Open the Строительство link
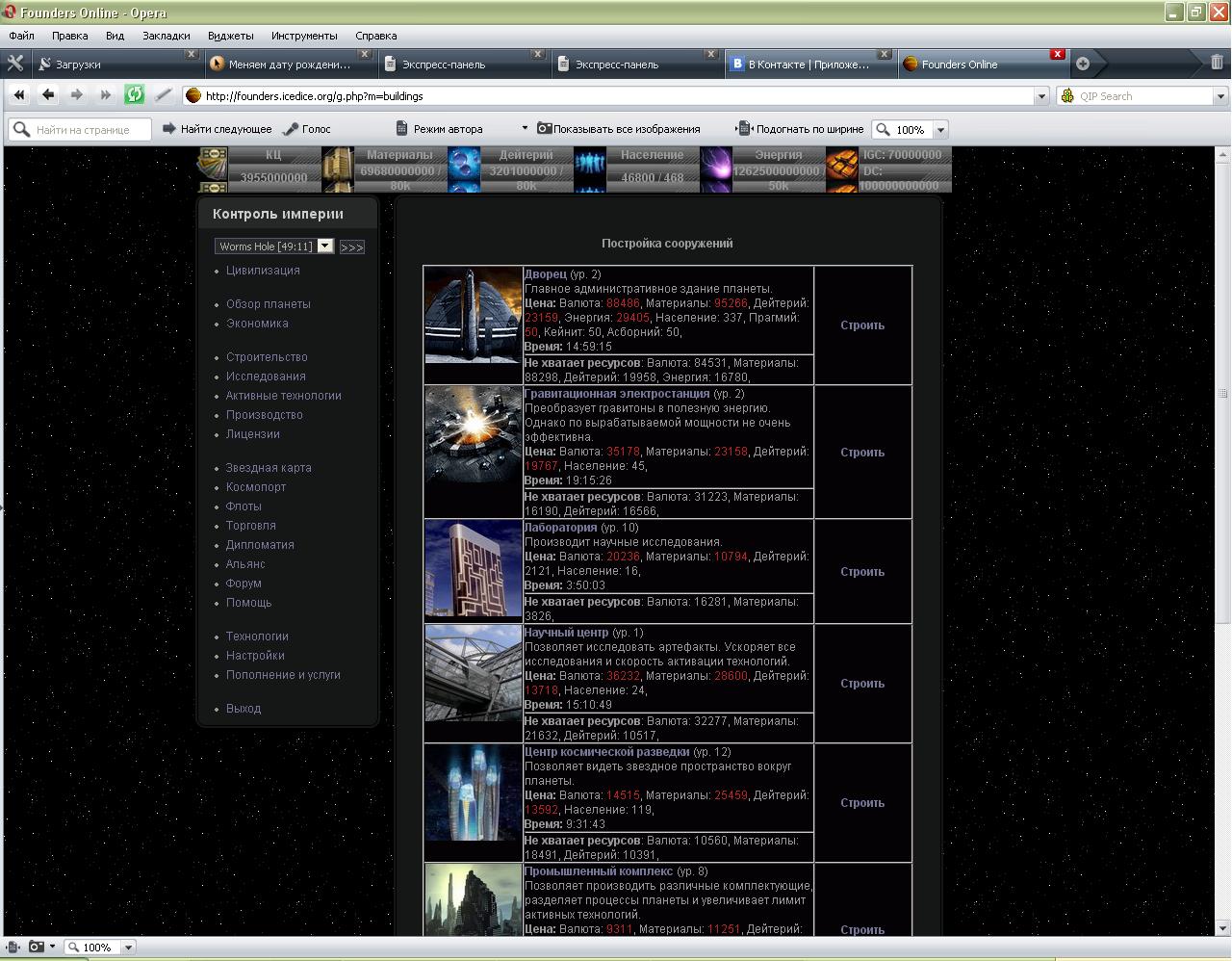The width and height of the screenshot is (1232, 961). [267, 357]
